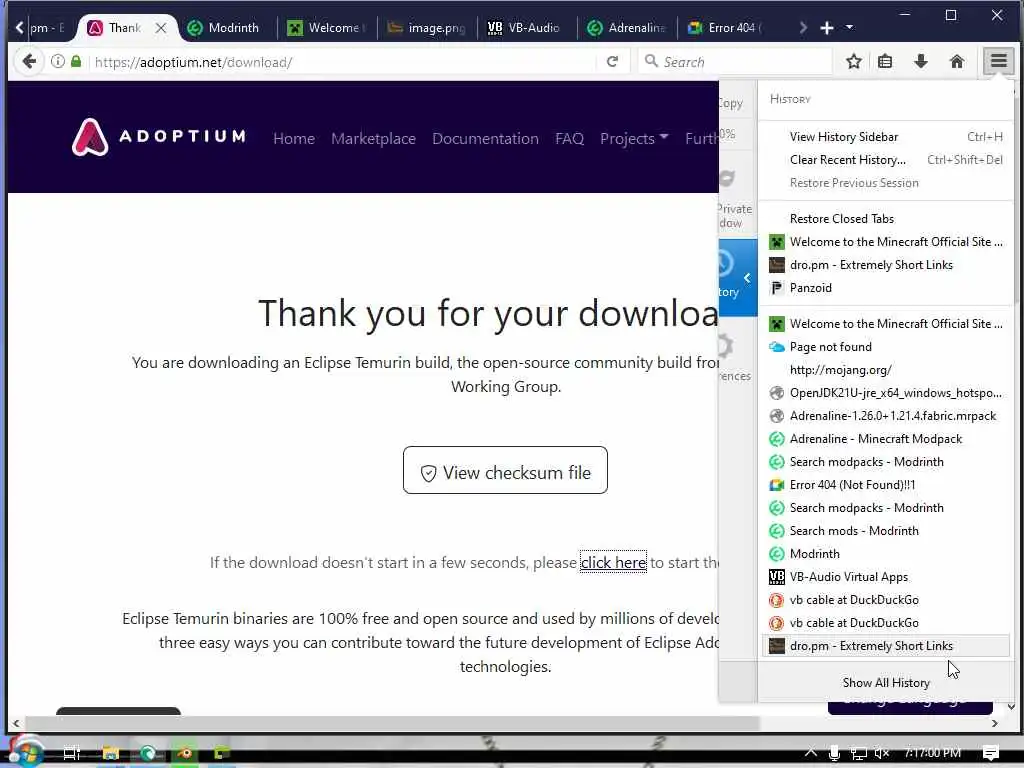The width and height of the screenshot is (1024, 768).
Task: Open http://mojang.org/ history entry
Action: tap(886, 370)
